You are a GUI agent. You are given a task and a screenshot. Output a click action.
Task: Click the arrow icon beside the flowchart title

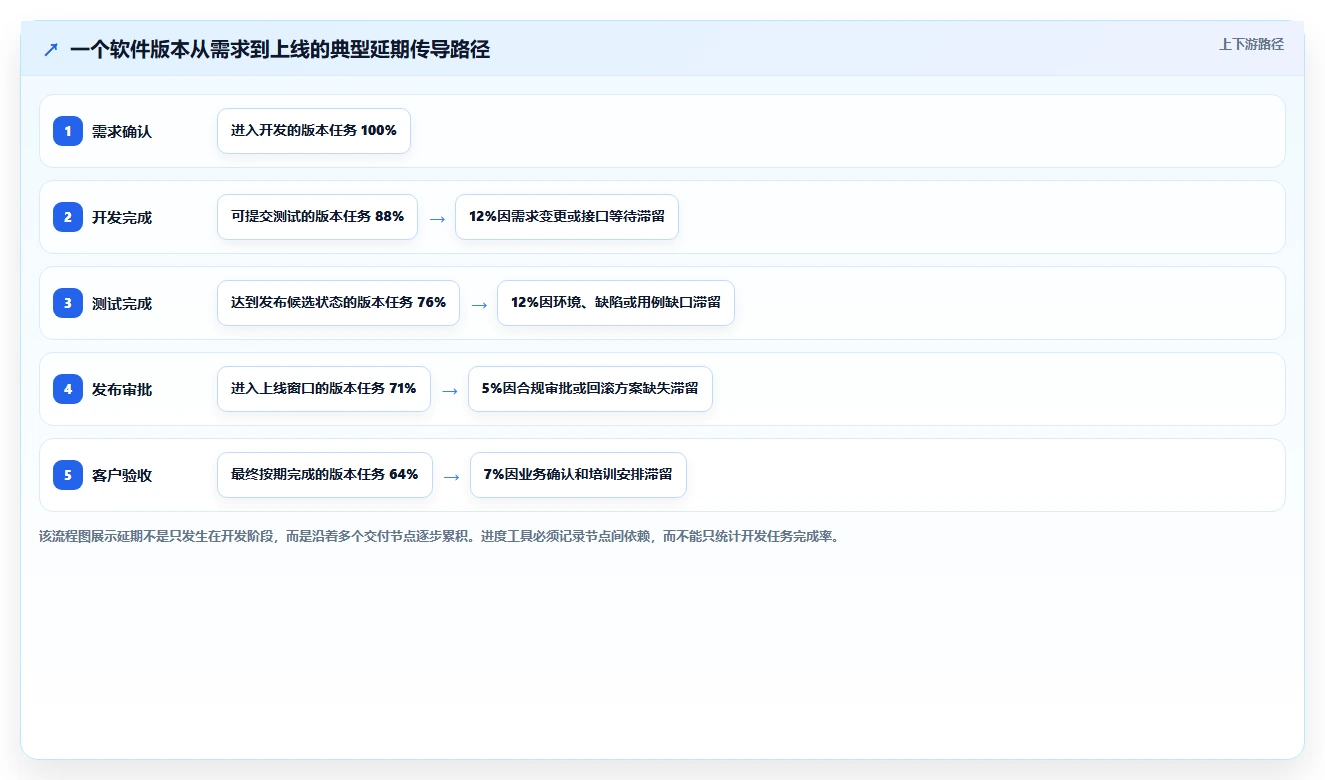pyautogui.click(x=50, y=49)
